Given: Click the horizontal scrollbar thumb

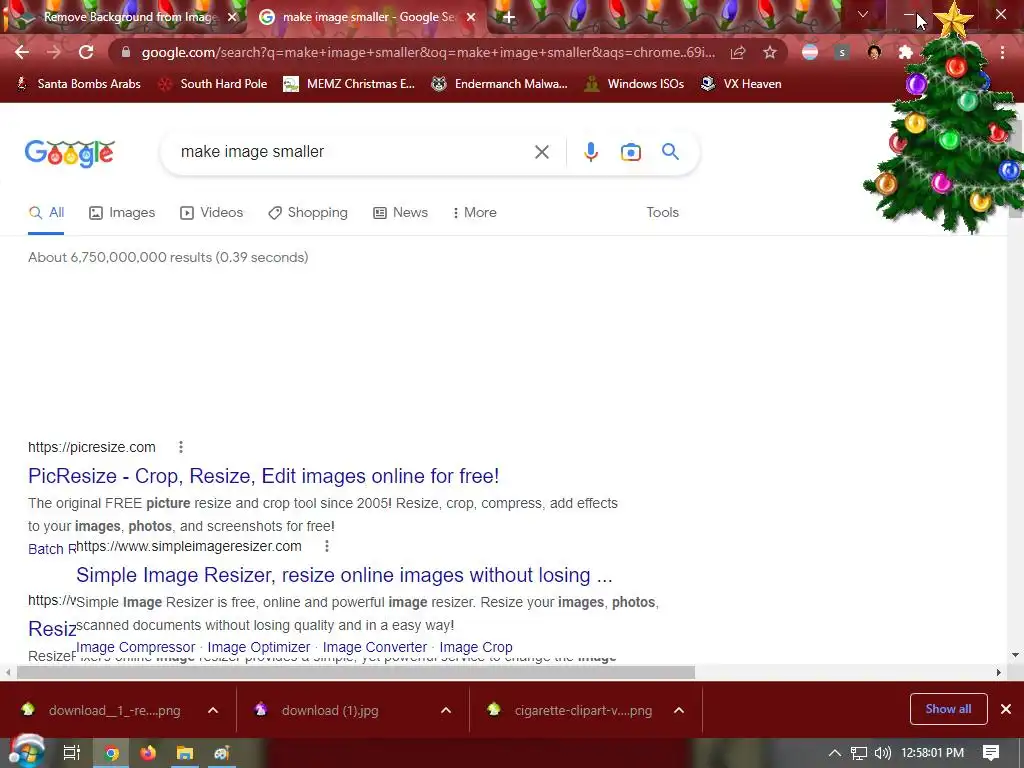Looking at the screenshot, I should pos(356,672).
